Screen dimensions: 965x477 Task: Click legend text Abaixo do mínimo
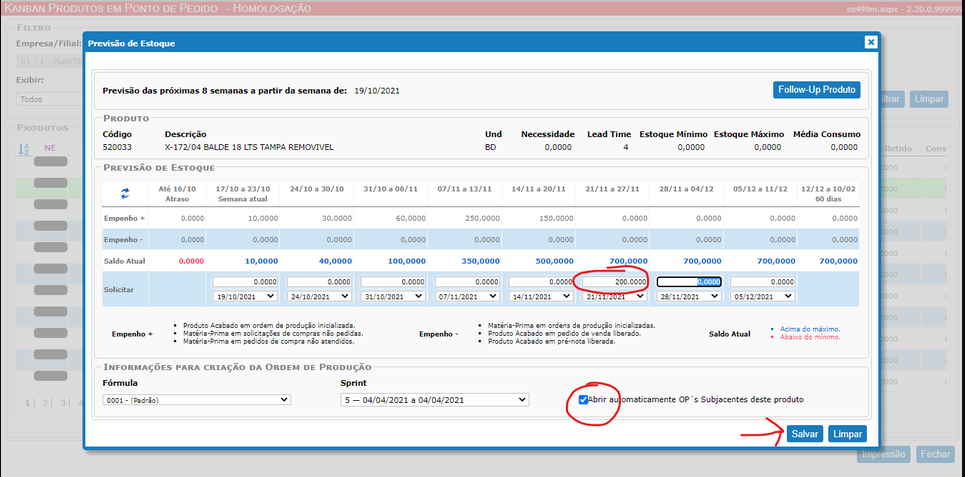click(x=810, y=337)
